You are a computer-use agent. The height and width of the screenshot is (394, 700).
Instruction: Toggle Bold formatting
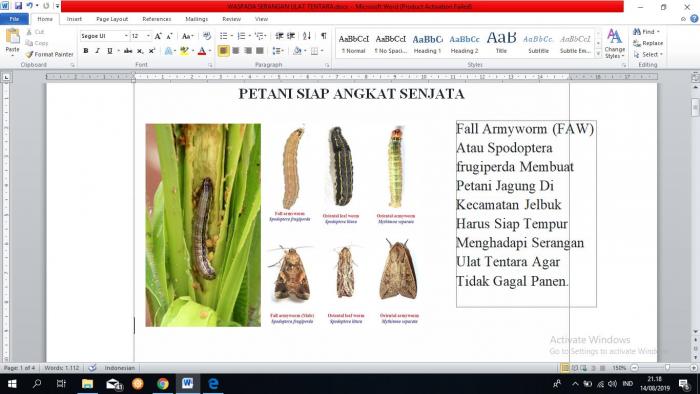86,51
